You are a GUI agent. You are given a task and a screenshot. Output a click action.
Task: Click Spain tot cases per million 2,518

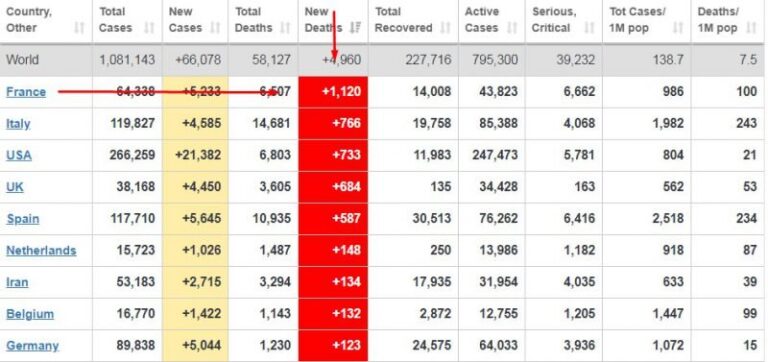coord(667,219)
